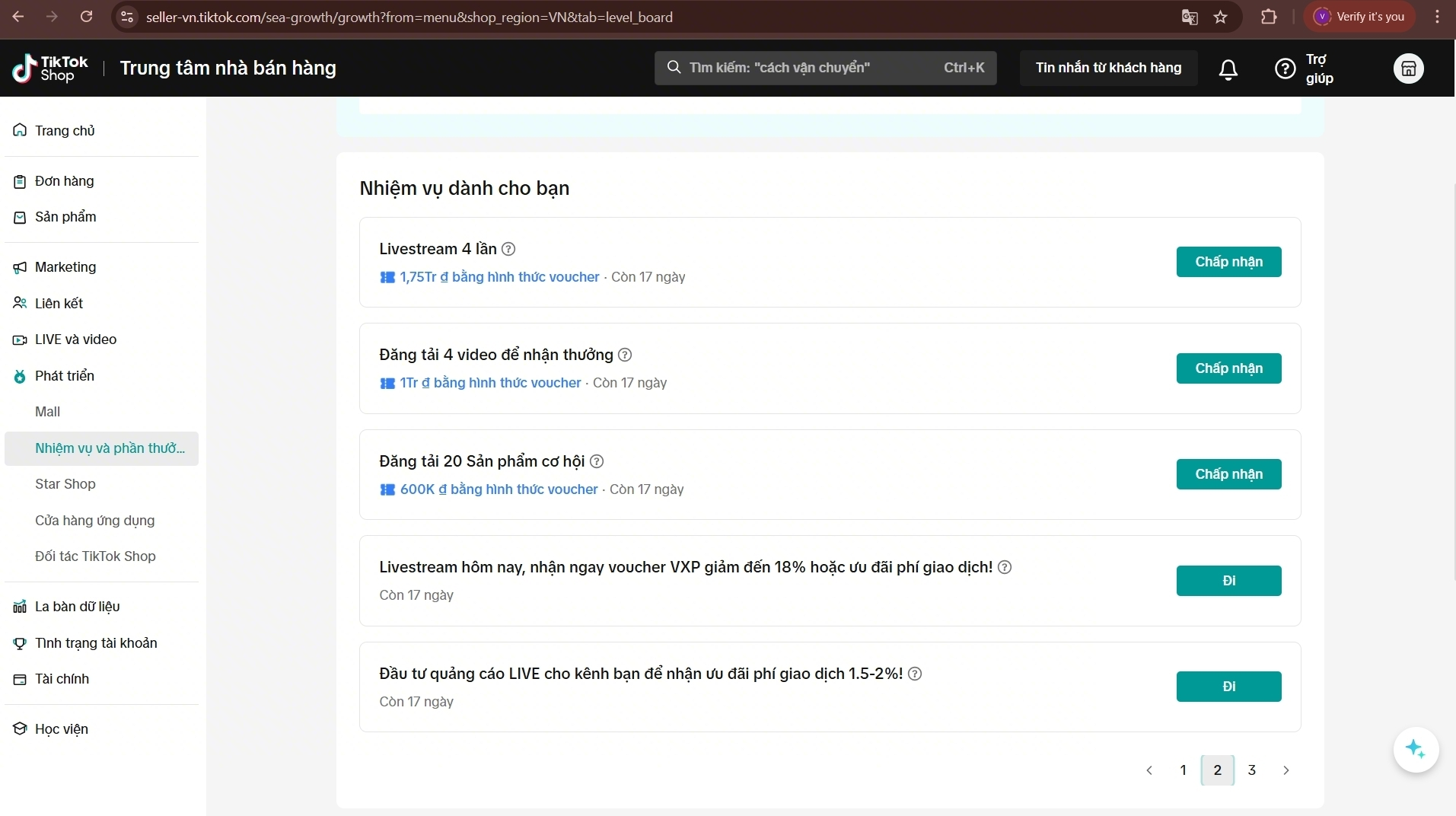
Task: Click info icon beside Livestream hôm nay task
Action: pos(1005,567)
